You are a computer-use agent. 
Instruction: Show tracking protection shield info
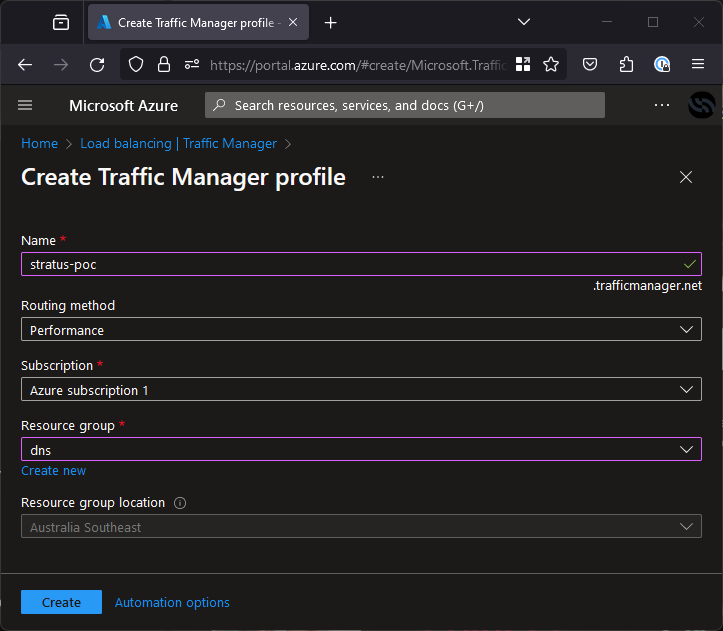click(x=136, y=65)
